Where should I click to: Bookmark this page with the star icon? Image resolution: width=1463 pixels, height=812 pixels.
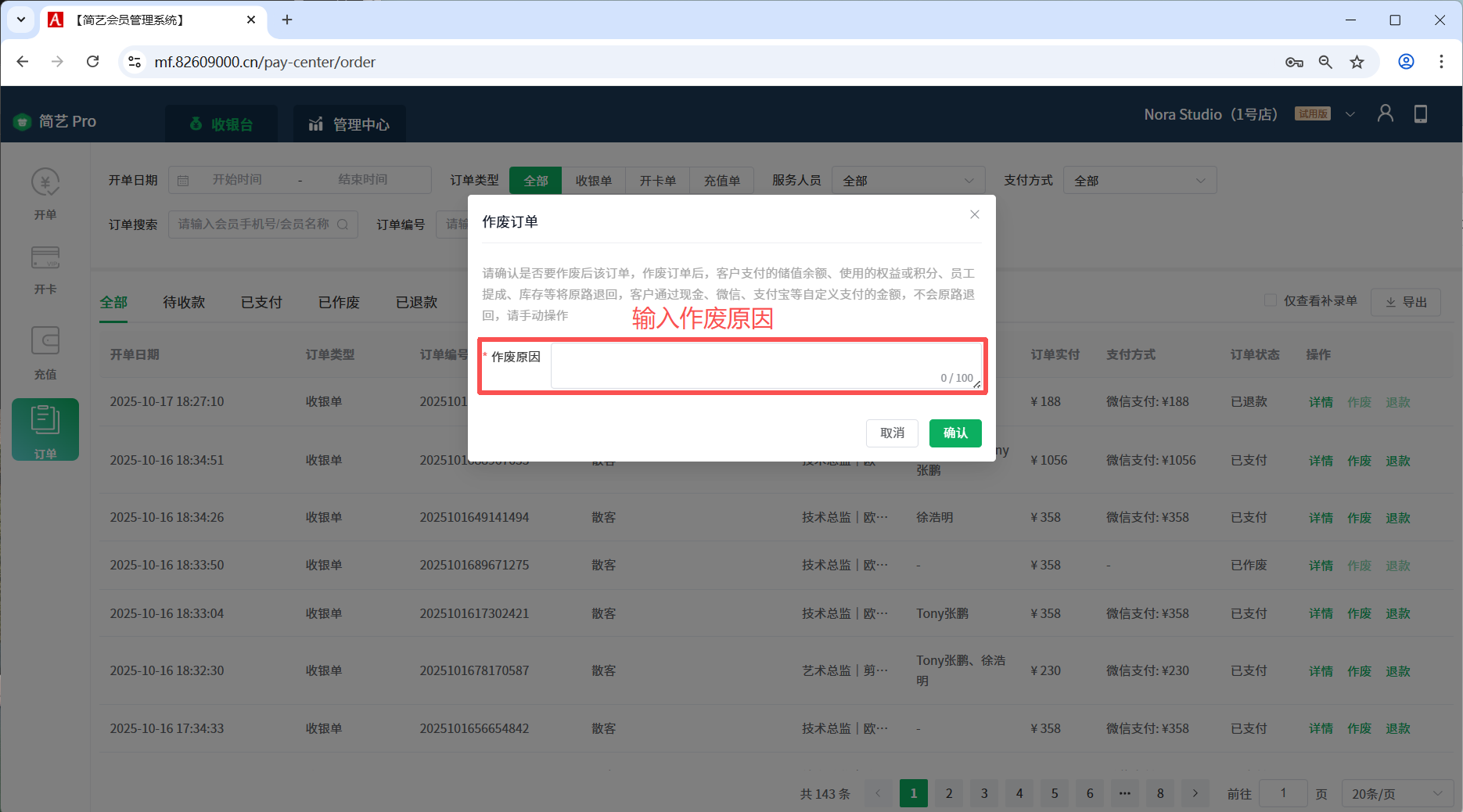pos(1357,62)
